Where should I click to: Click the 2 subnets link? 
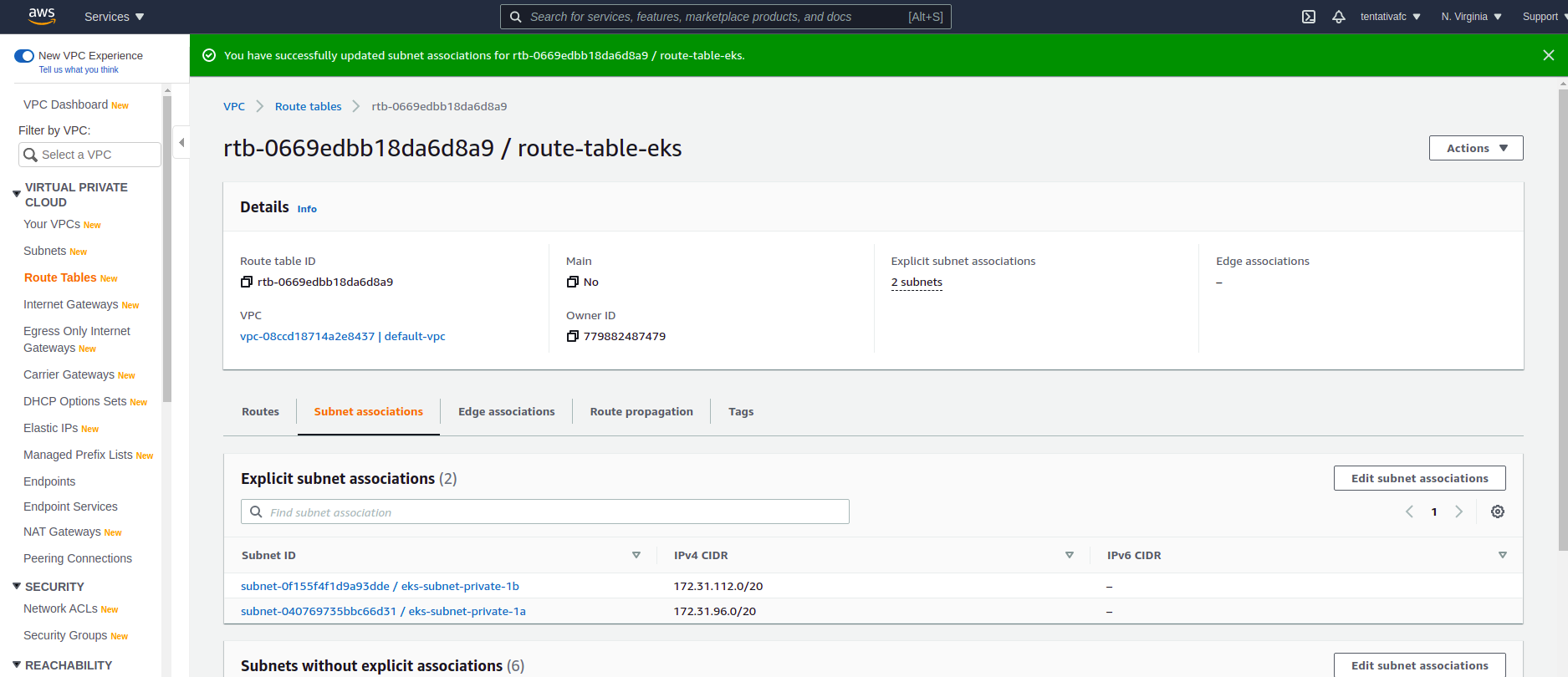917,282
